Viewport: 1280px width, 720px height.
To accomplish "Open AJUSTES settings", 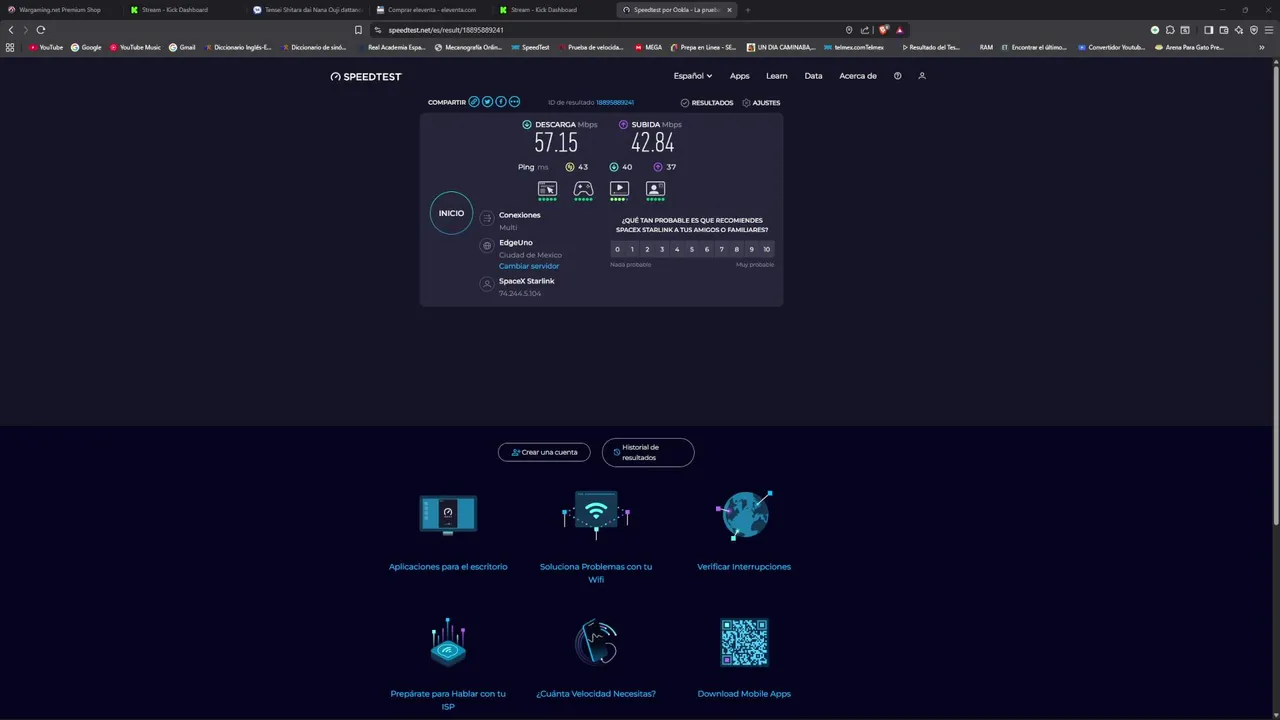I will pos(761,103).
